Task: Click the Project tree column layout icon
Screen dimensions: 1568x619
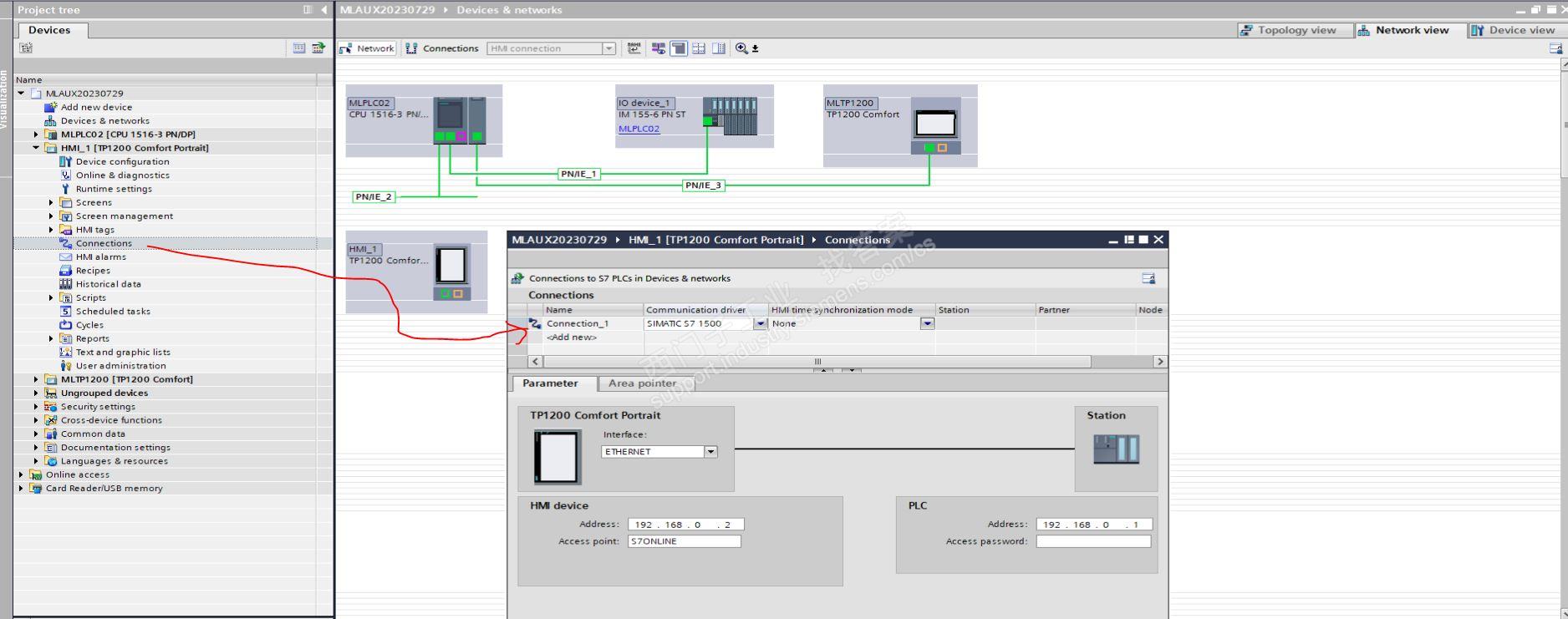Action: pos(308,10)
